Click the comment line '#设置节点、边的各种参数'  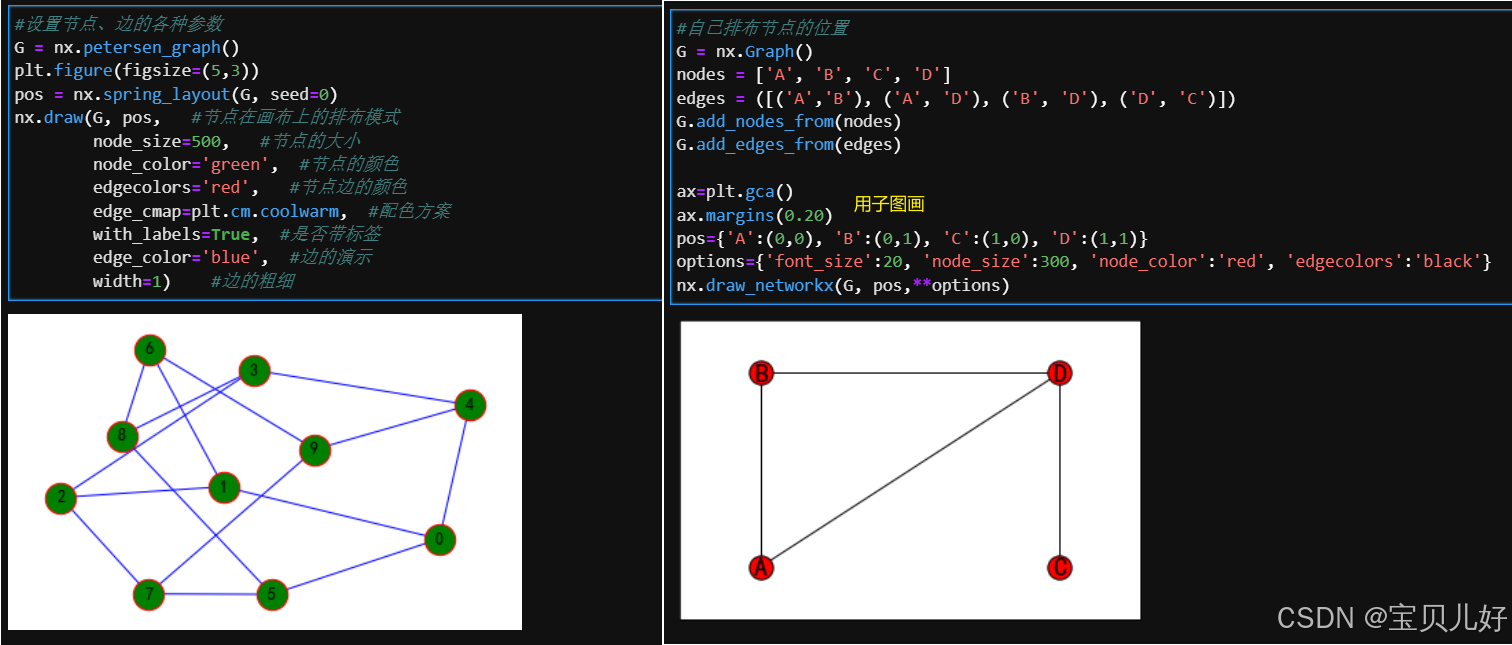[119, 23]
